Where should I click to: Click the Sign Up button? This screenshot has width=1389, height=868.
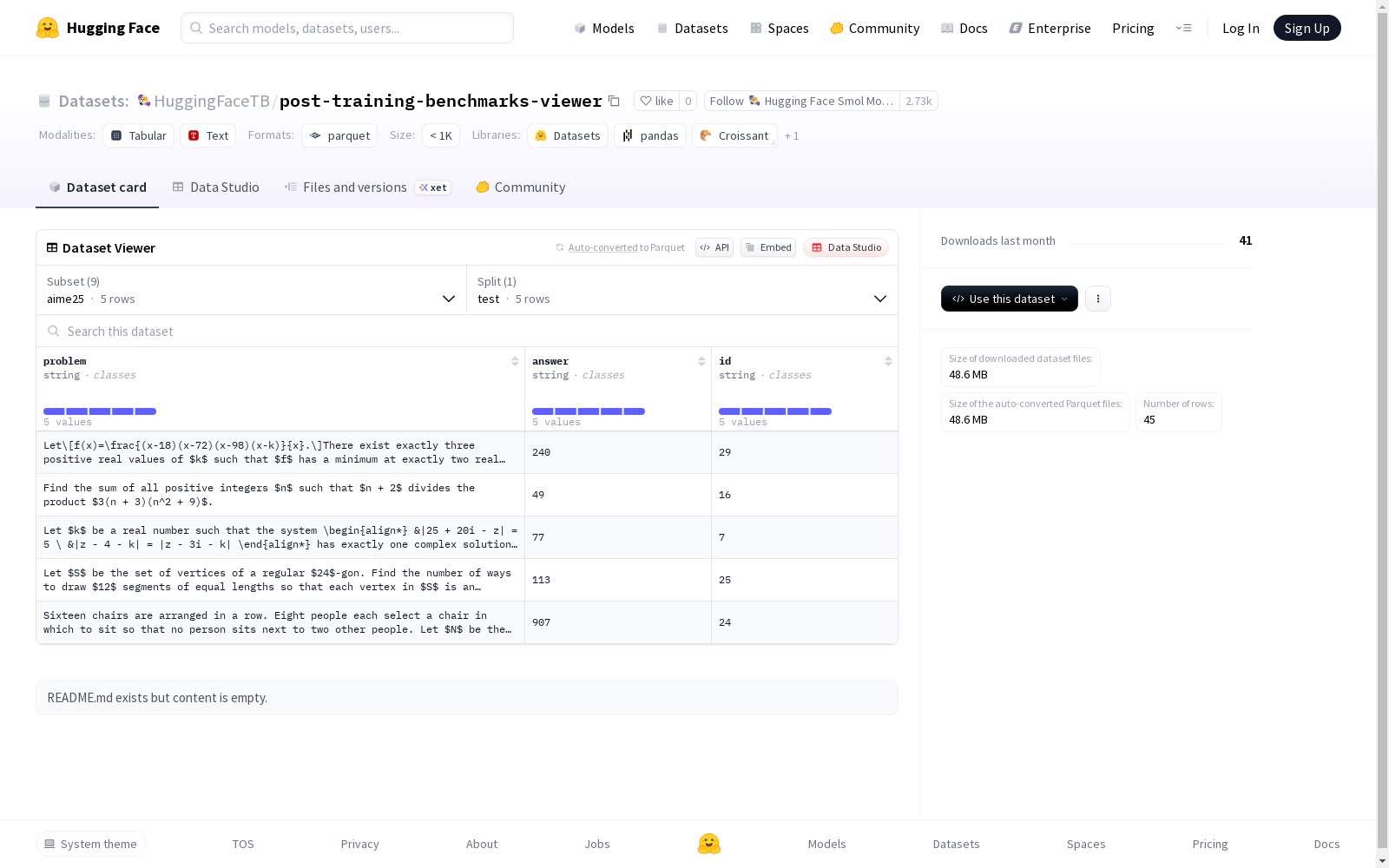point(1307,28)
